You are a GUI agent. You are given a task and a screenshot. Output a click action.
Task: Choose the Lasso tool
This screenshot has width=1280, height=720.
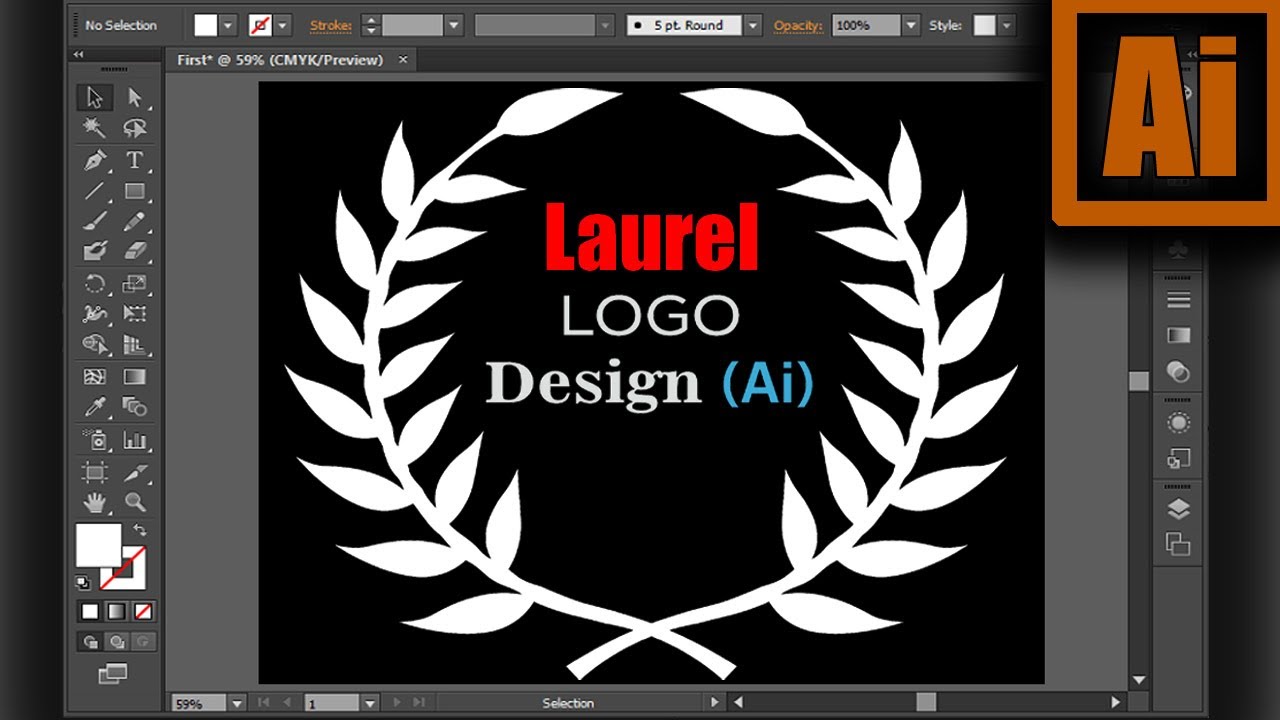[135, 128]
